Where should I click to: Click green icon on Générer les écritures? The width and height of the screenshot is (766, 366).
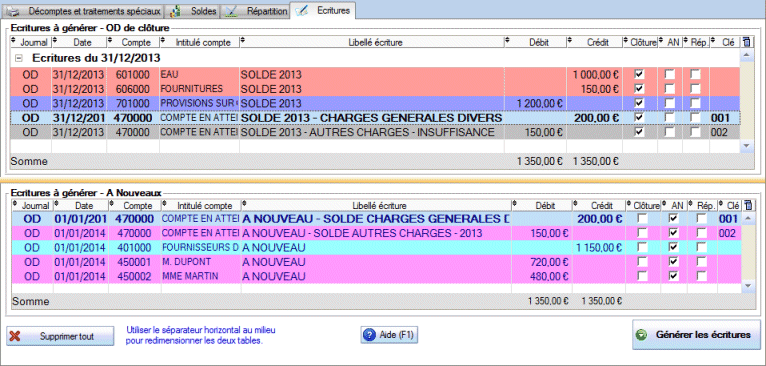[x=642, y=335]
